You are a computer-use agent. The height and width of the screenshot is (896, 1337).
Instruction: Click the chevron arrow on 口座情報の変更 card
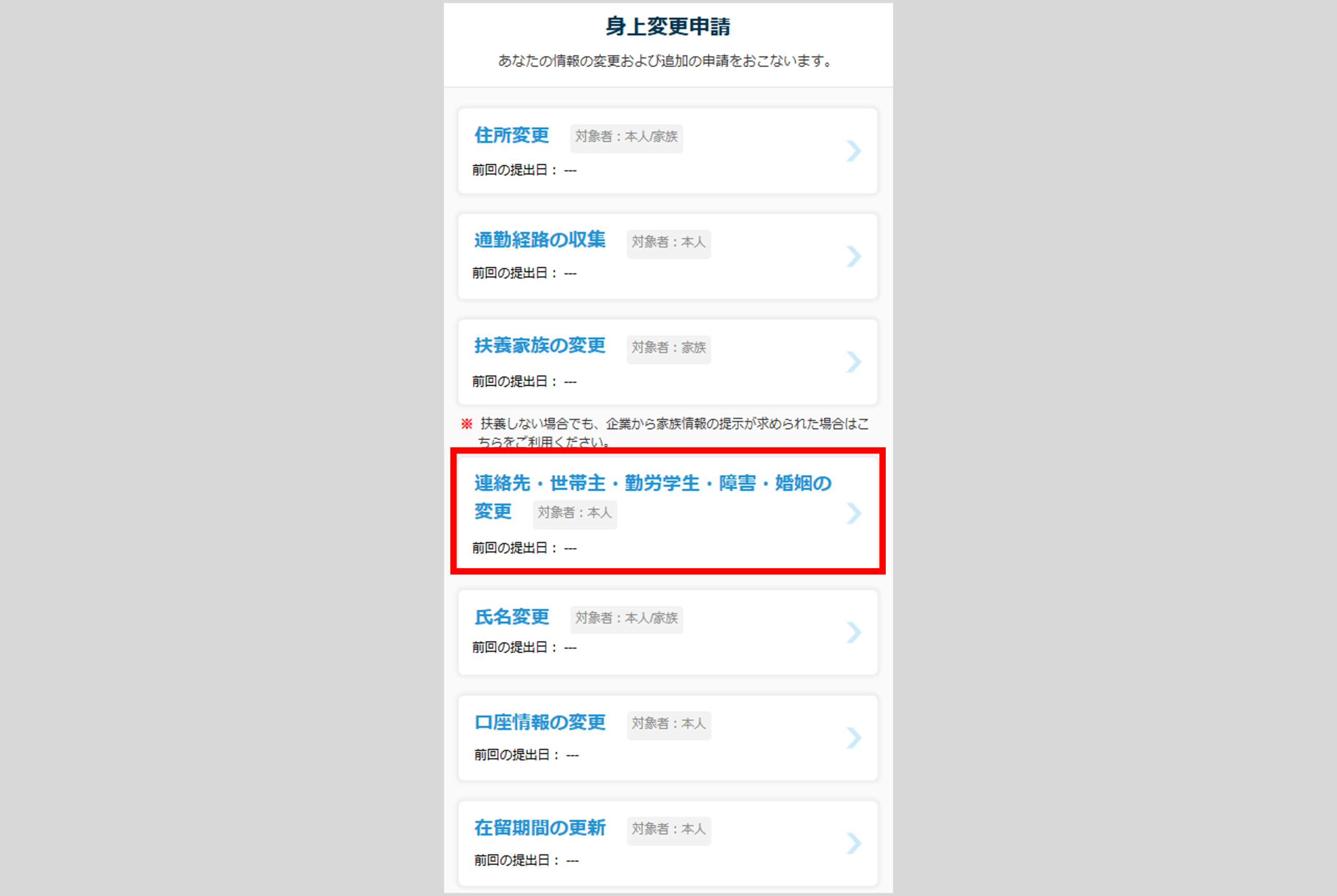(853, 738)
